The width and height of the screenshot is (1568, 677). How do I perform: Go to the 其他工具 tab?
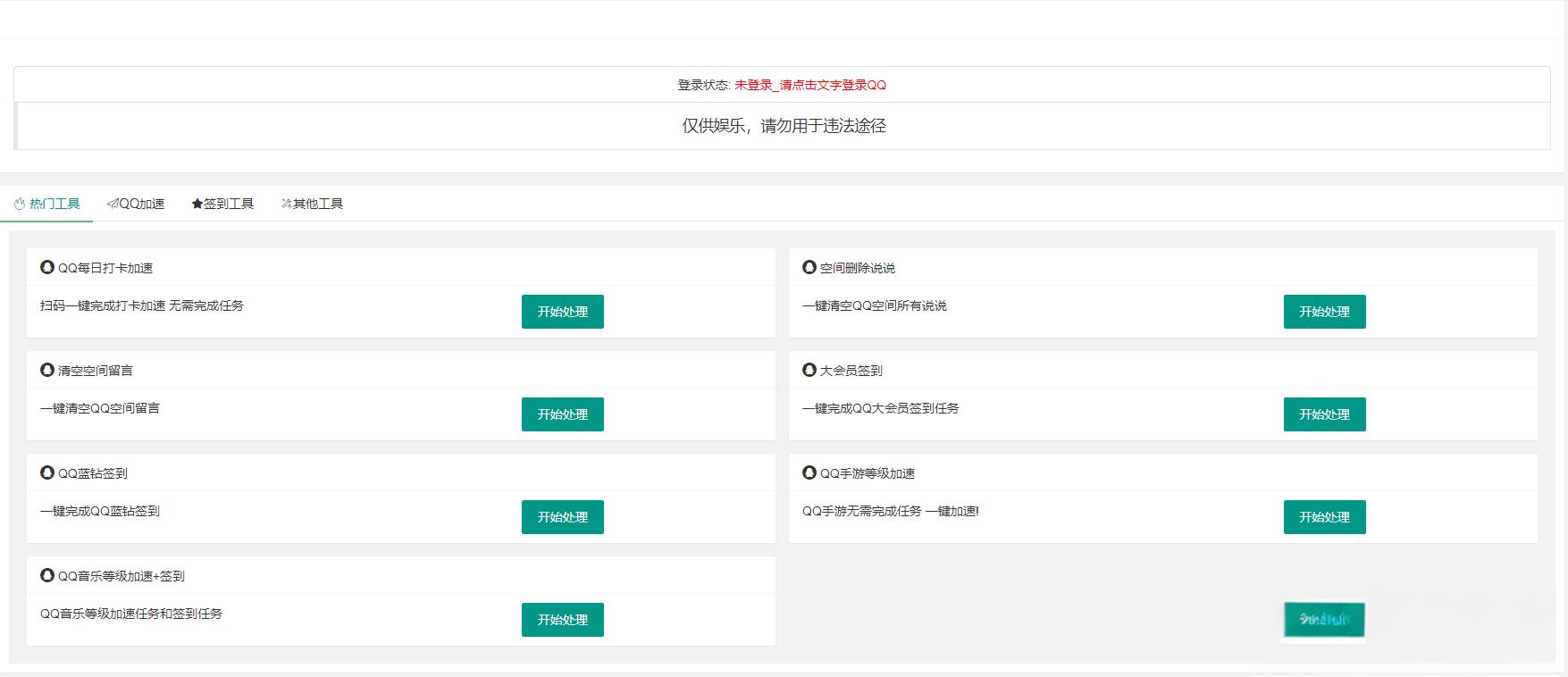tap(313, 204)
